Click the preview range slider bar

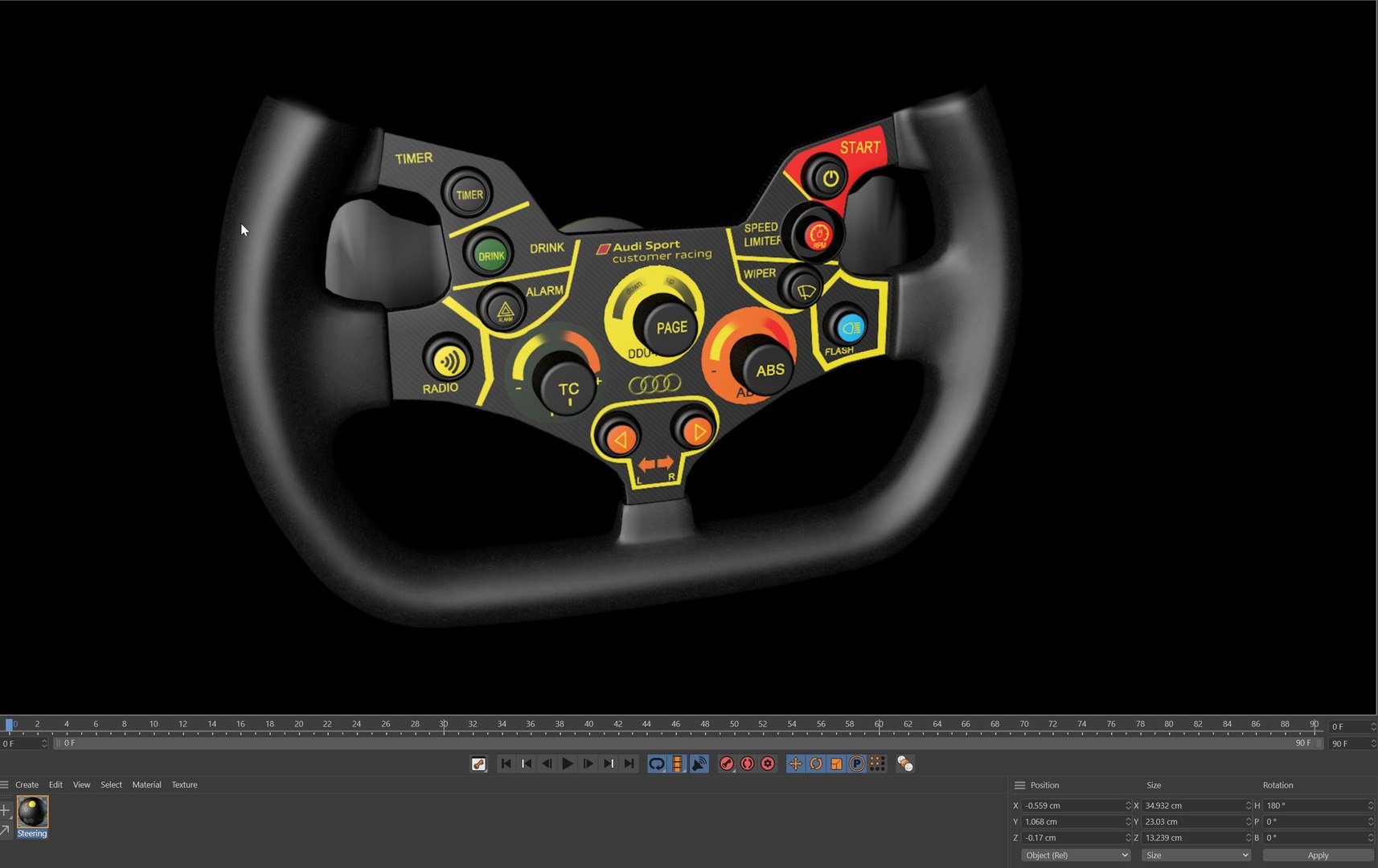click(x=688, y=743)
